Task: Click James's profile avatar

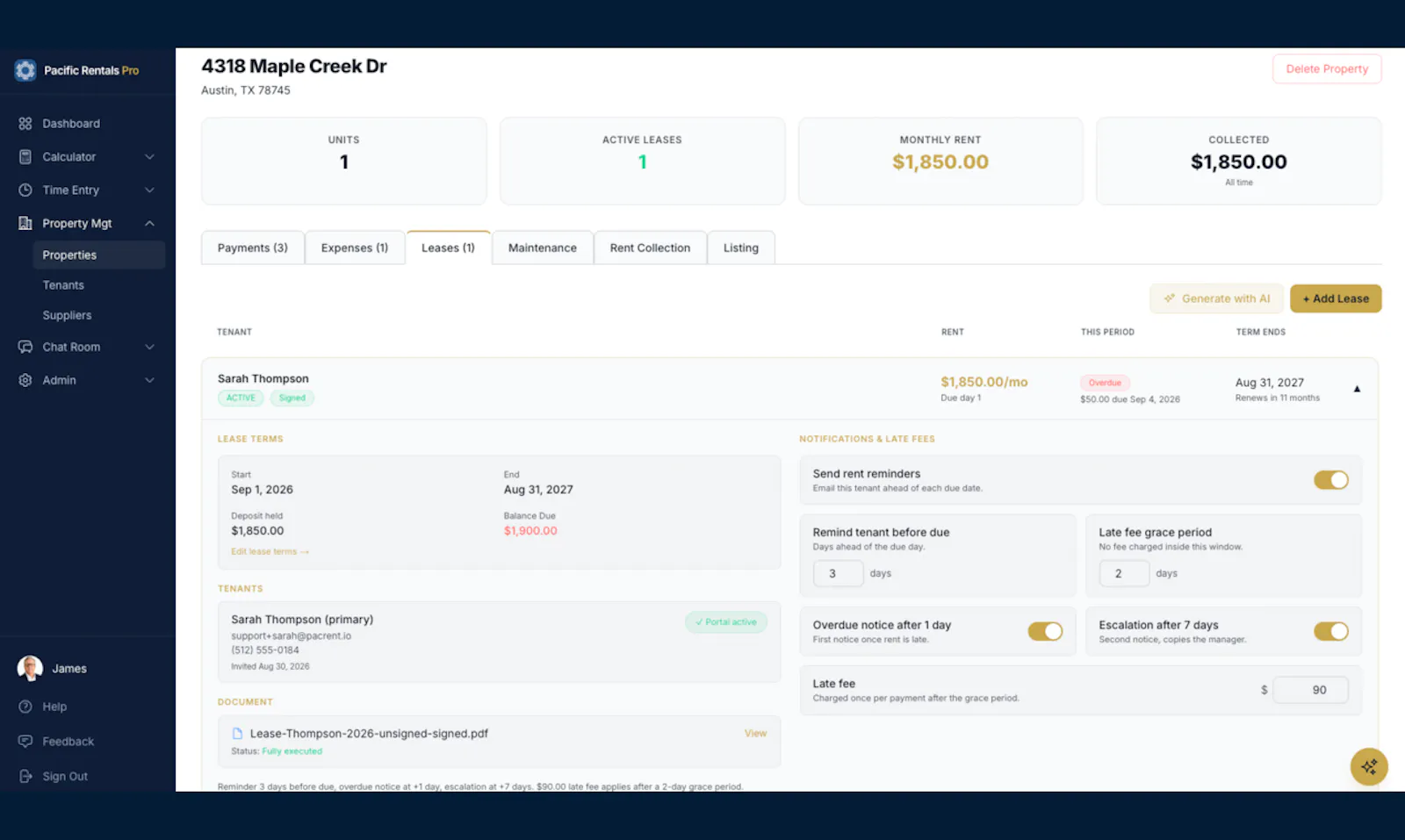Action: pyautogui.click(x=30, y=669)
